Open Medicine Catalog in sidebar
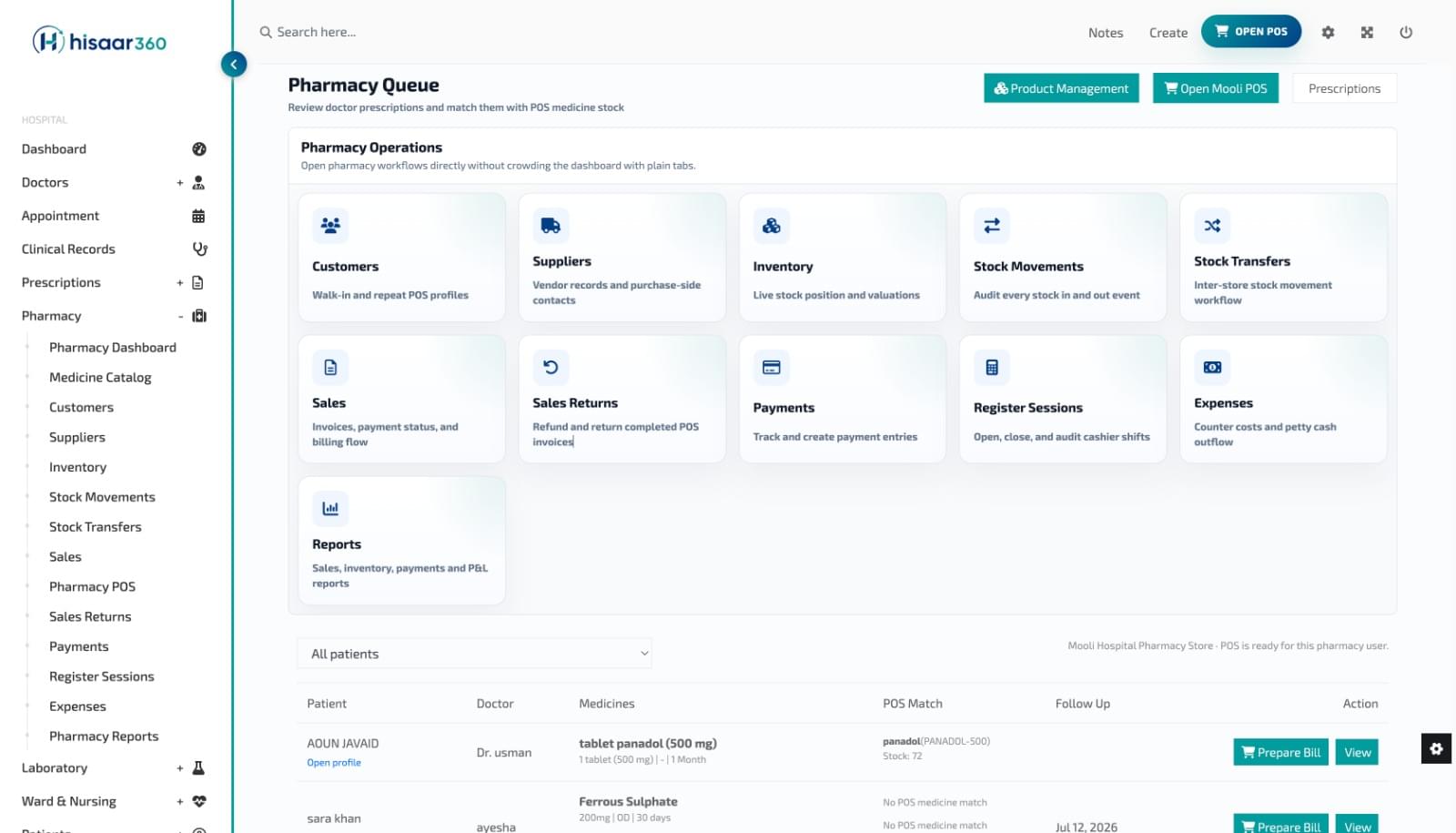Image resolution: width=1456 pixels, height=833 pixels. [100, 378]
